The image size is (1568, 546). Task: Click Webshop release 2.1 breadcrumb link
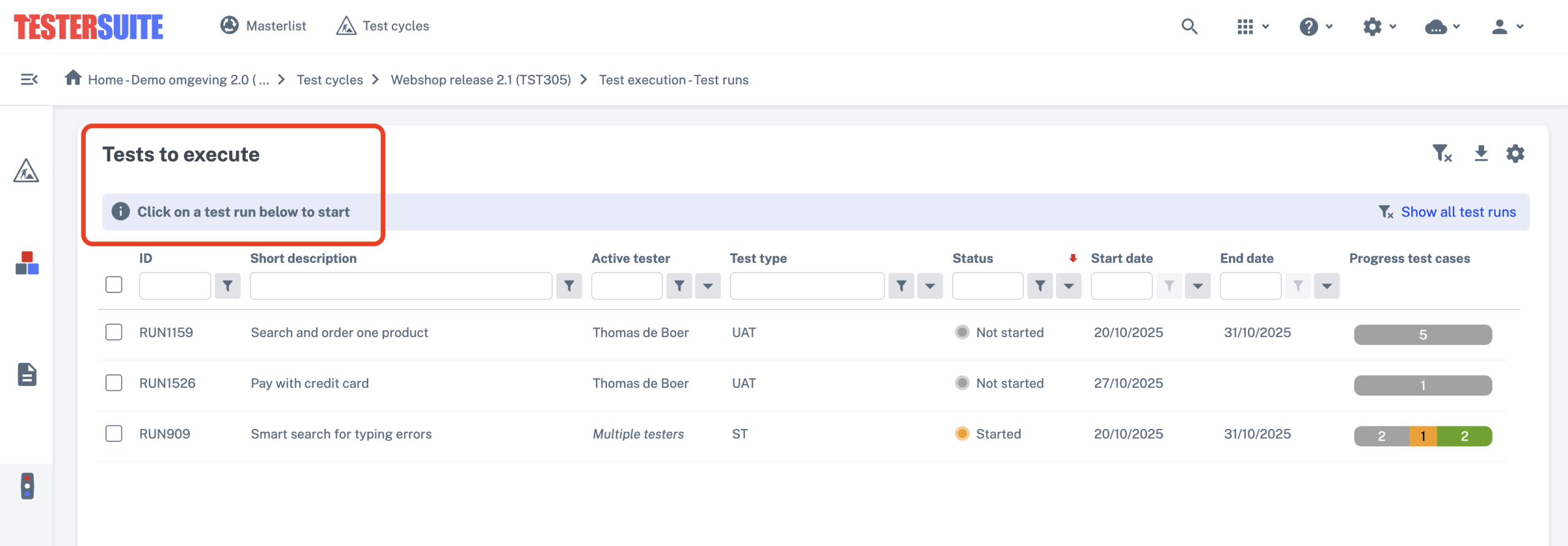pos(480,80)
